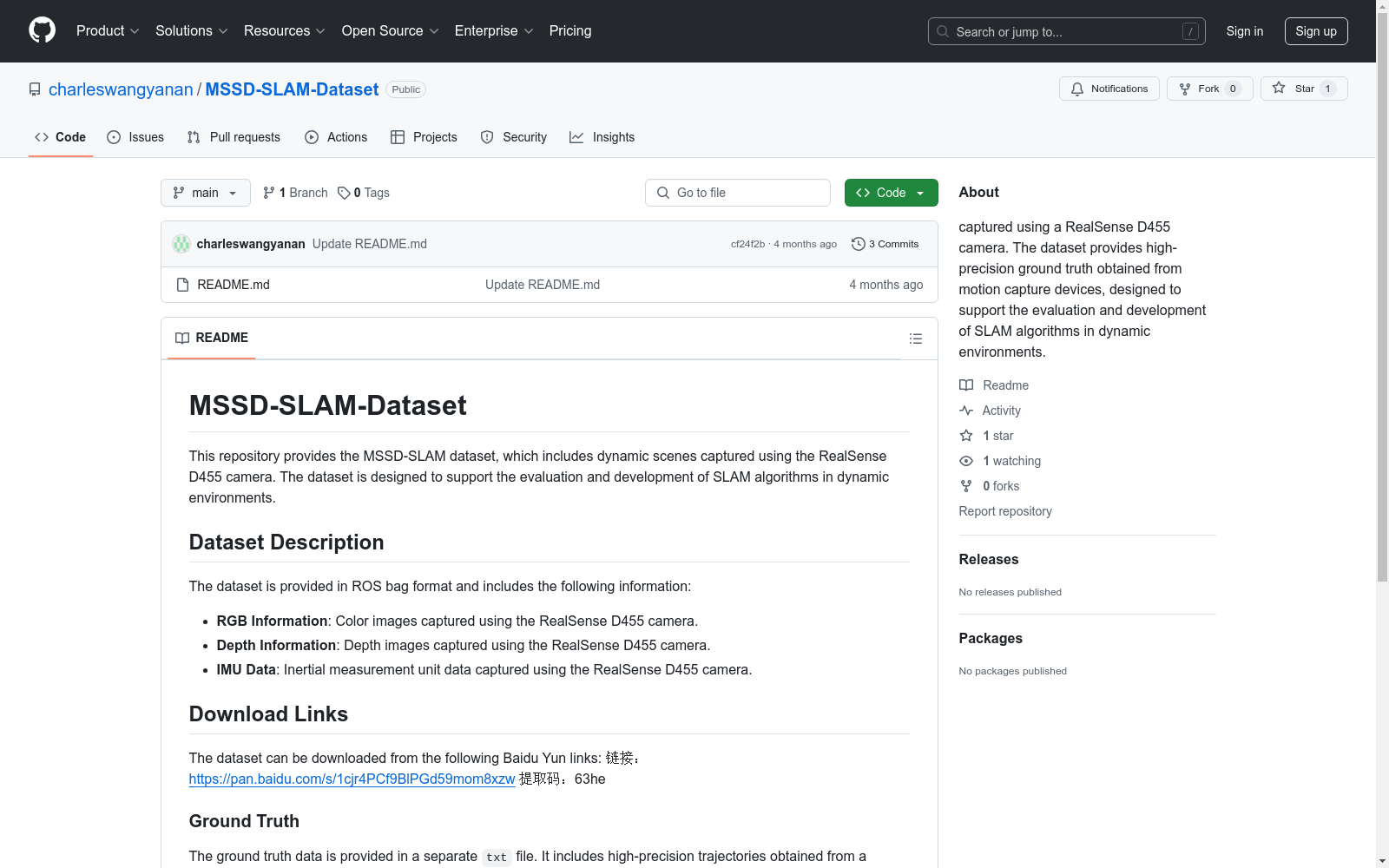Open the charleswangyanan owner link in breadcrumb
The image size is (1389, 868).
[x=121, y=89]
